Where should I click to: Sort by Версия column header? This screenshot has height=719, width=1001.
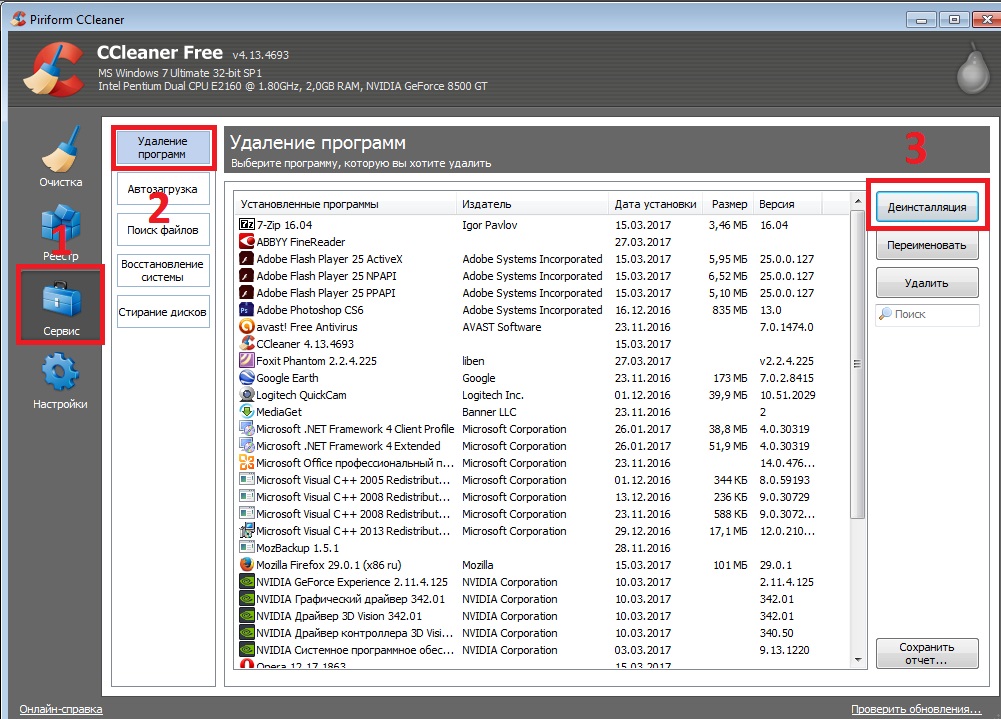(788, 204)
